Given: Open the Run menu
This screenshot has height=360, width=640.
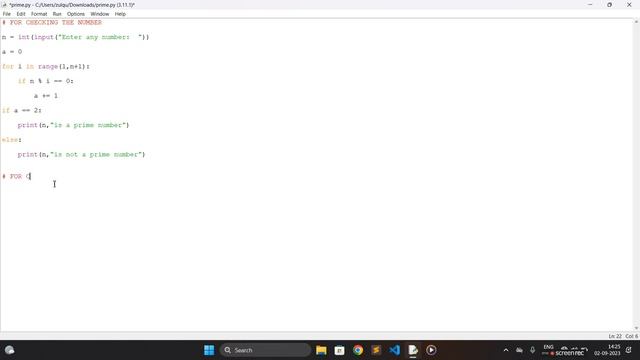Looking at the screenshot, I should point(57,14).
